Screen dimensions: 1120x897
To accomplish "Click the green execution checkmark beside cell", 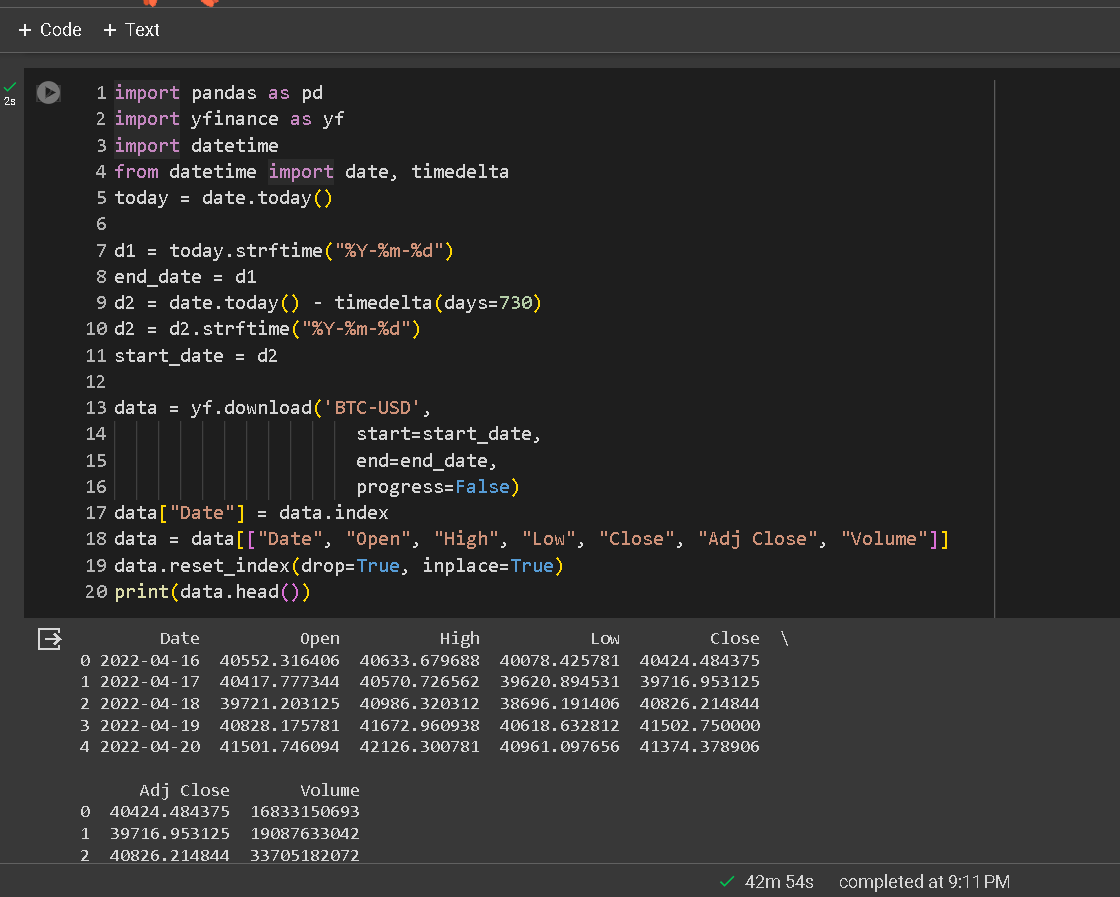I will [10, 87].
